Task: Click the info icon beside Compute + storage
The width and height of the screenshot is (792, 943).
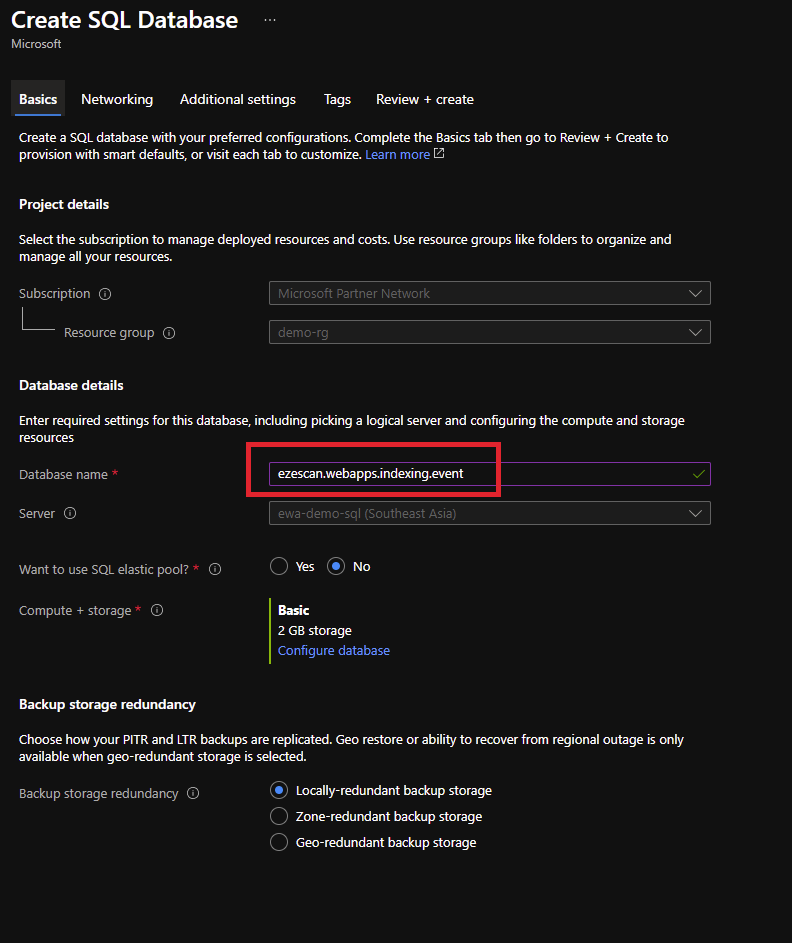Action: (157, 610)
